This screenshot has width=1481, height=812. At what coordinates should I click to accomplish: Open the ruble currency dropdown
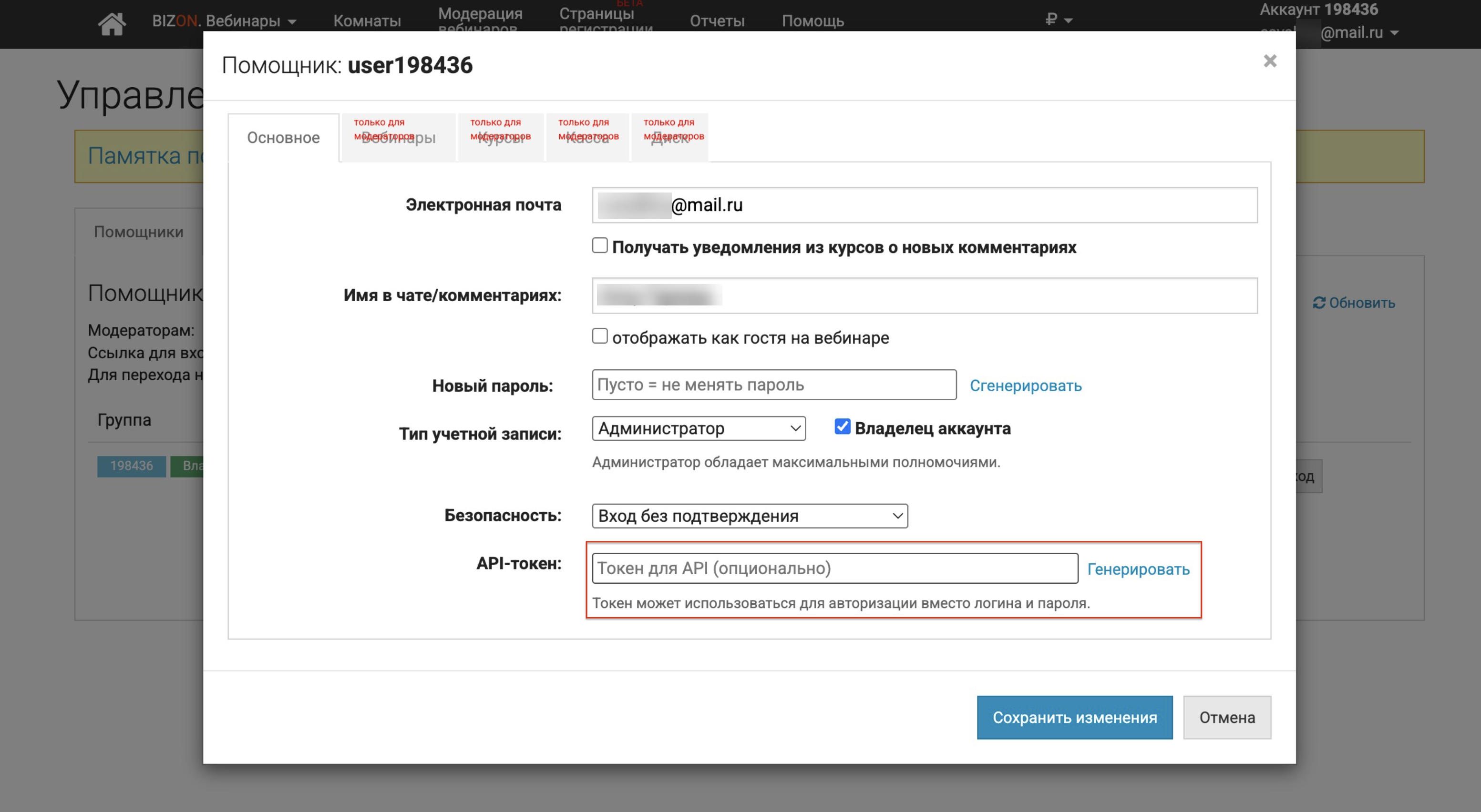[x=1058, y=20]
